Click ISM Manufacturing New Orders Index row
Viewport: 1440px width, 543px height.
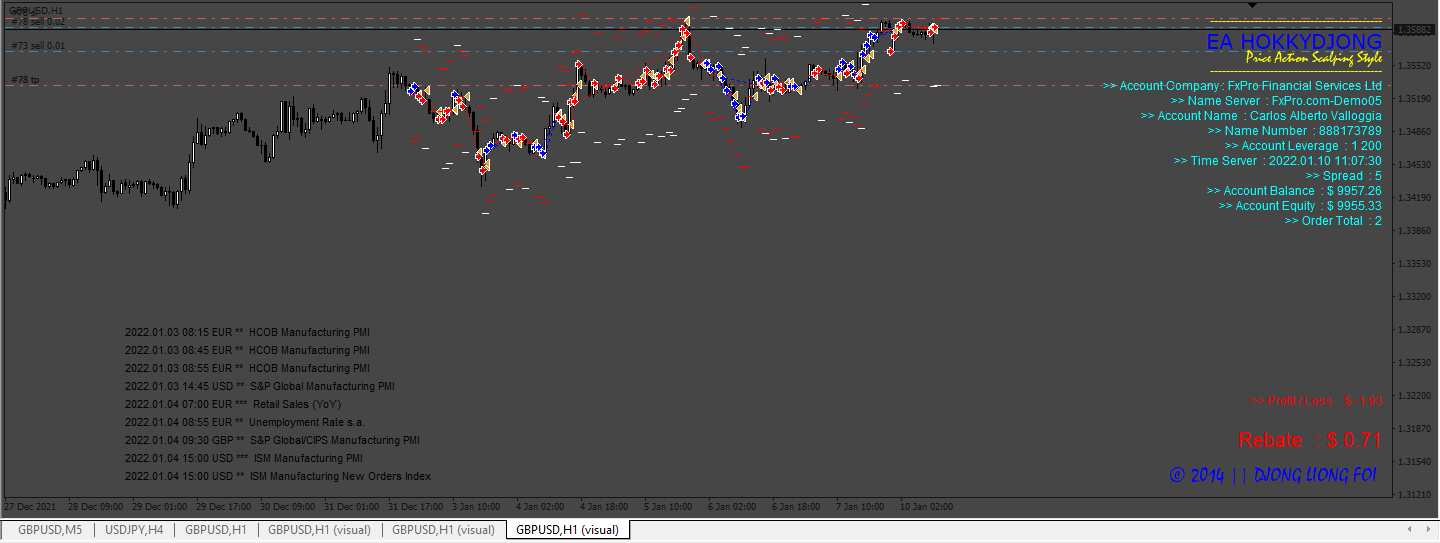(x=278, y=477)
